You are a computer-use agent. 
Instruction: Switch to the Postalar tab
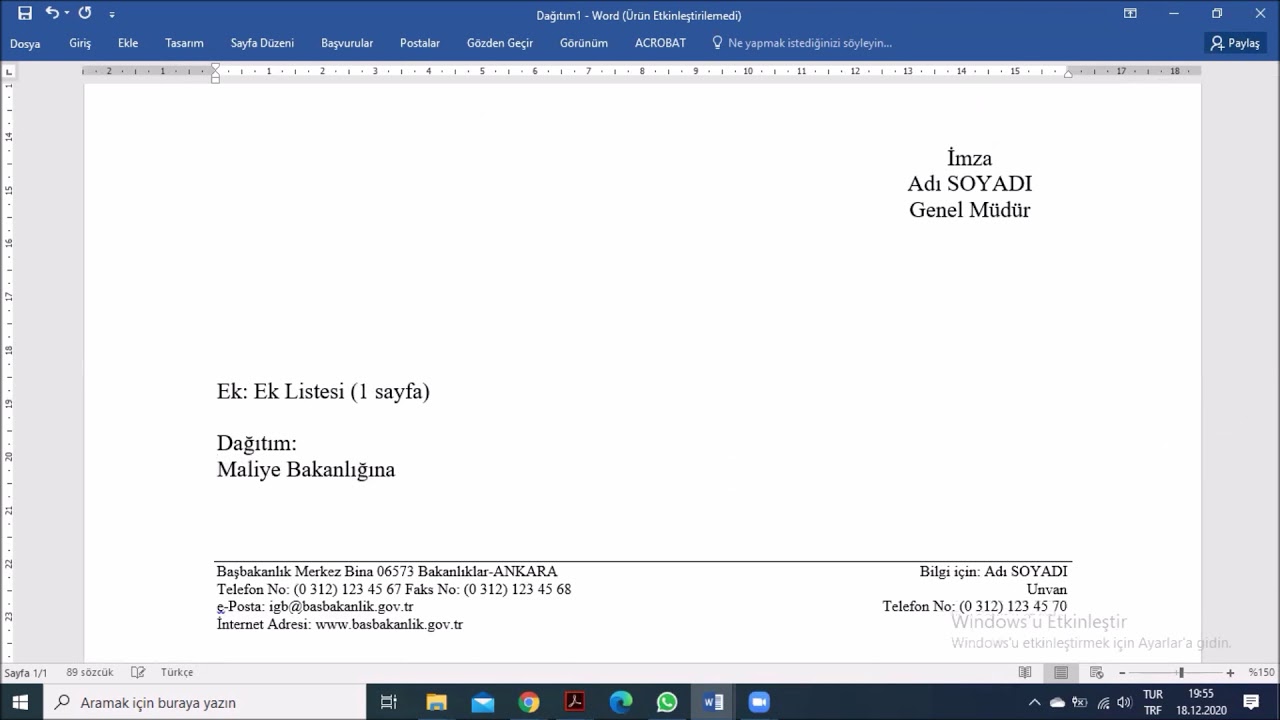click(x=420, y=43)
